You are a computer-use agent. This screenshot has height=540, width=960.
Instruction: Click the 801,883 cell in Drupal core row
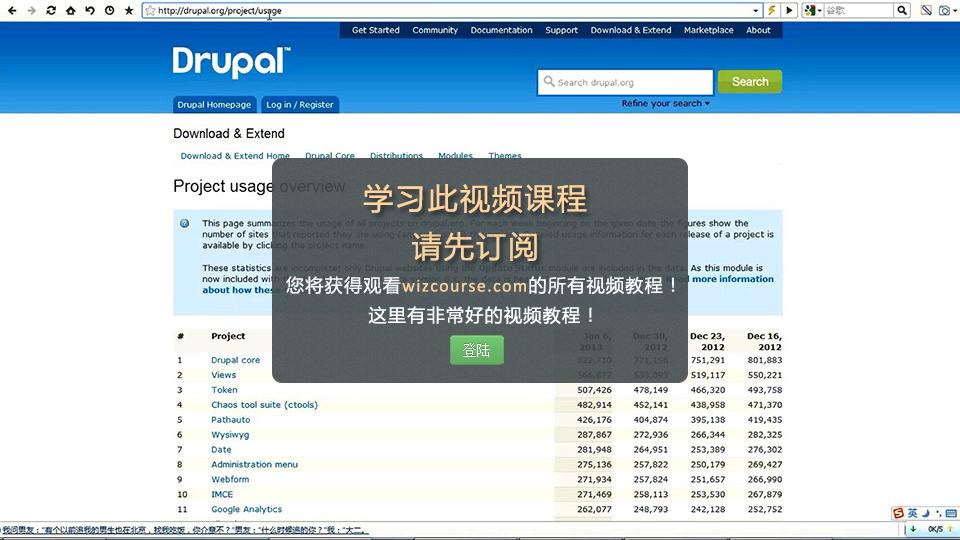tap(765, 360)
